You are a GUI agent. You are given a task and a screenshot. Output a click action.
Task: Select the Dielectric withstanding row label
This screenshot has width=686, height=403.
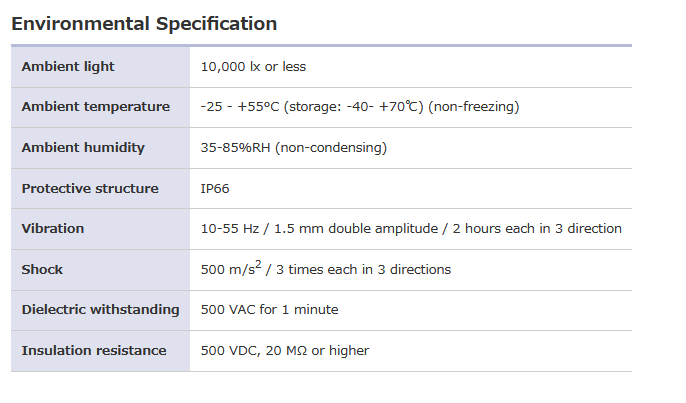[100, 310]
